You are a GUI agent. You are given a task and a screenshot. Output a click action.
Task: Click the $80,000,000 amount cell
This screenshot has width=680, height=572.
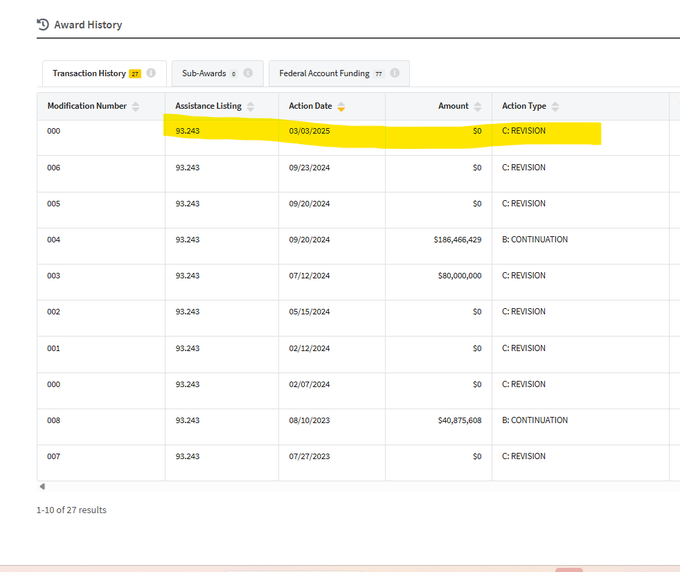[x=456, y=276]
